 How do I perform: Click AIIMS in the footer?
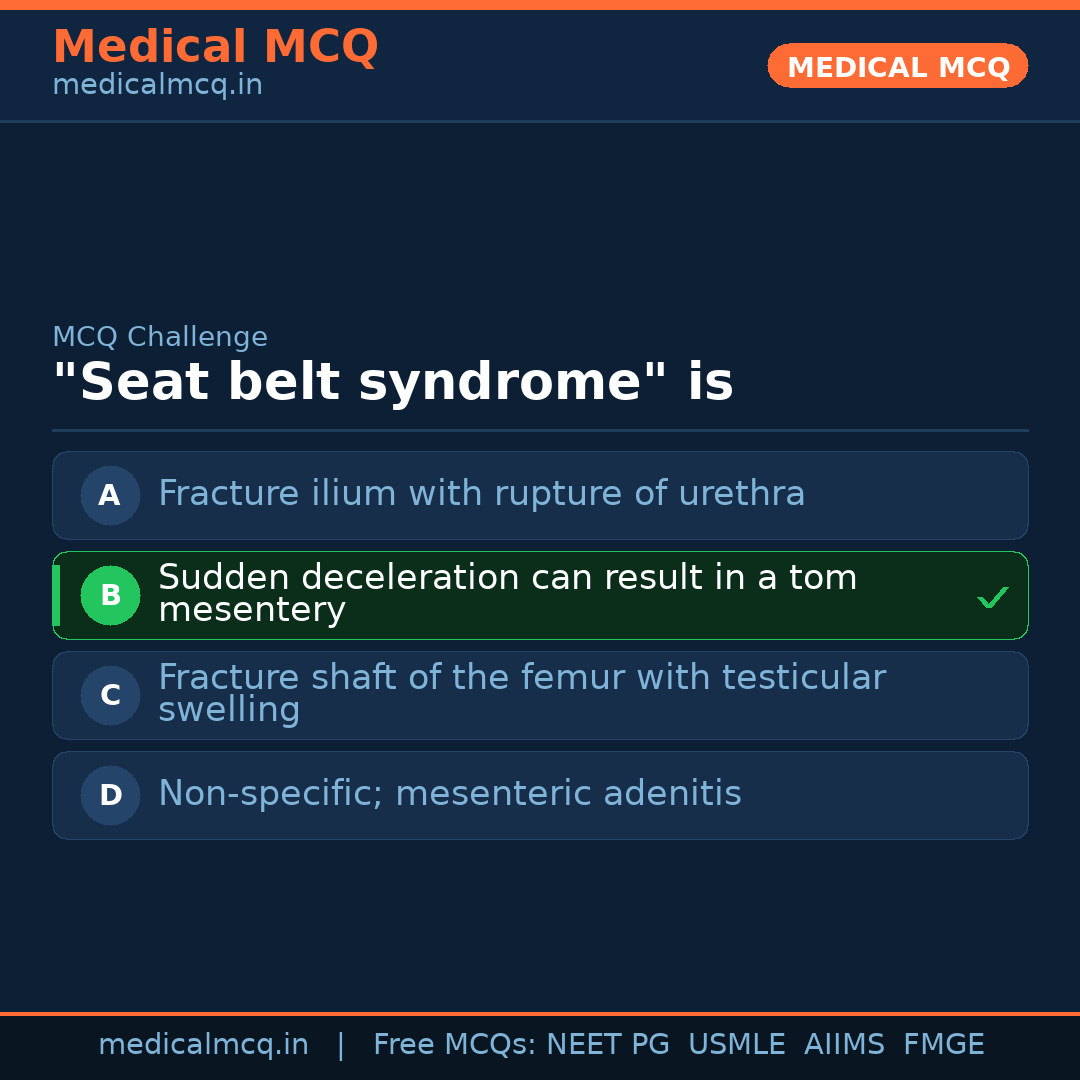pos(844,1045)
